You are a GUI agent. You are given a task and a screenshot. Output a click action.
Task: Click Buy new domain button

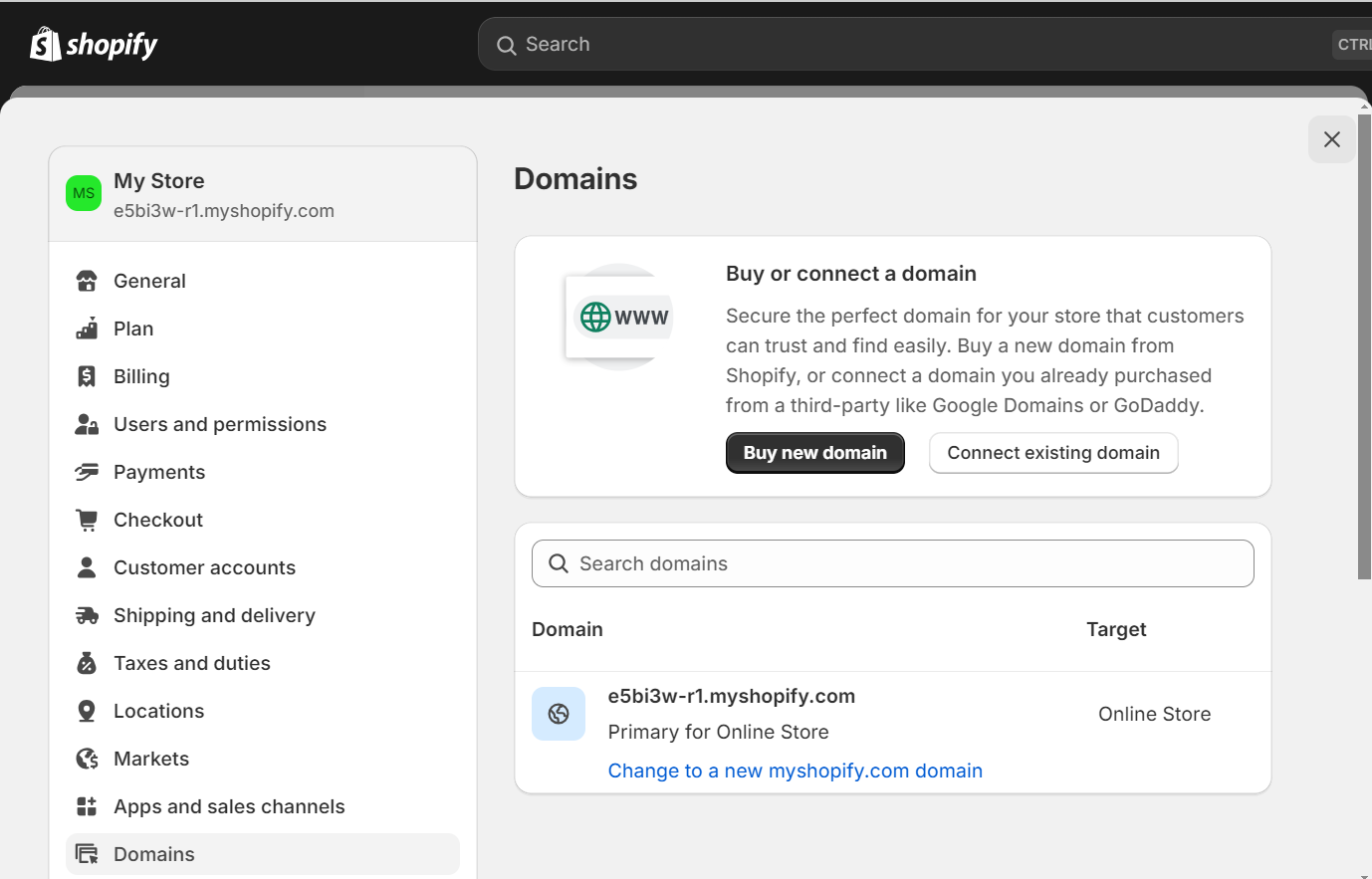pyautogui.click(x=815, y=453)
